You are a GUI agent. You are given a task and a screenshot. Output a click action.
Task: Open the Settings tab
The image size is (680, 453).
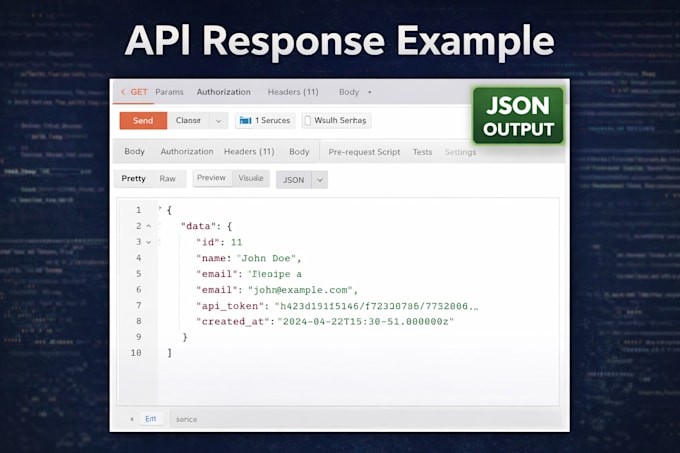point(460,152)
